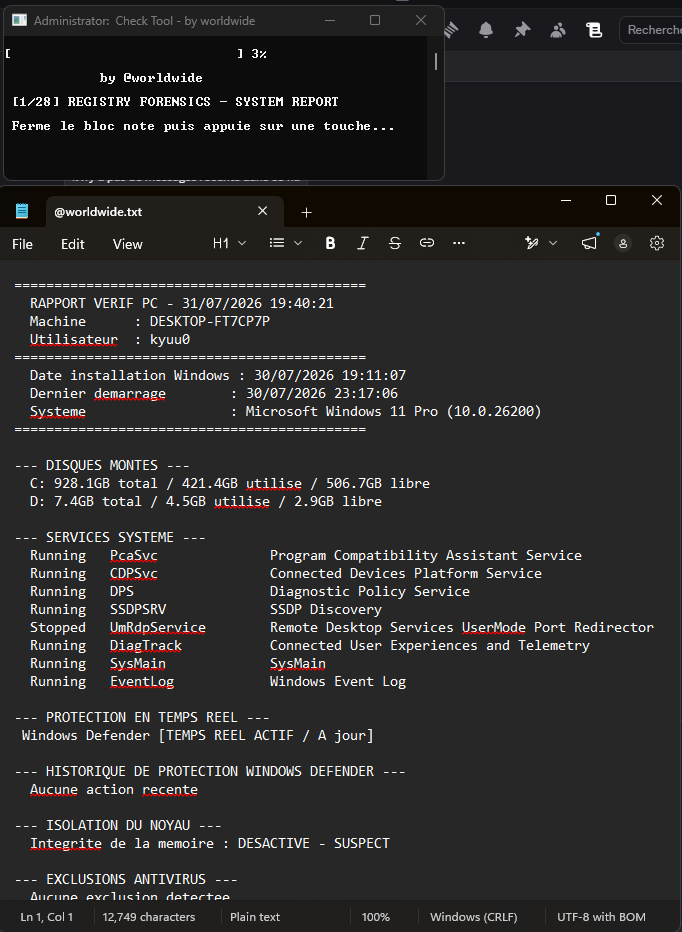Screen dimensions: 682x932
Task: Open the megaphone what's new icon in Notepad
Action: pos(589,243)
